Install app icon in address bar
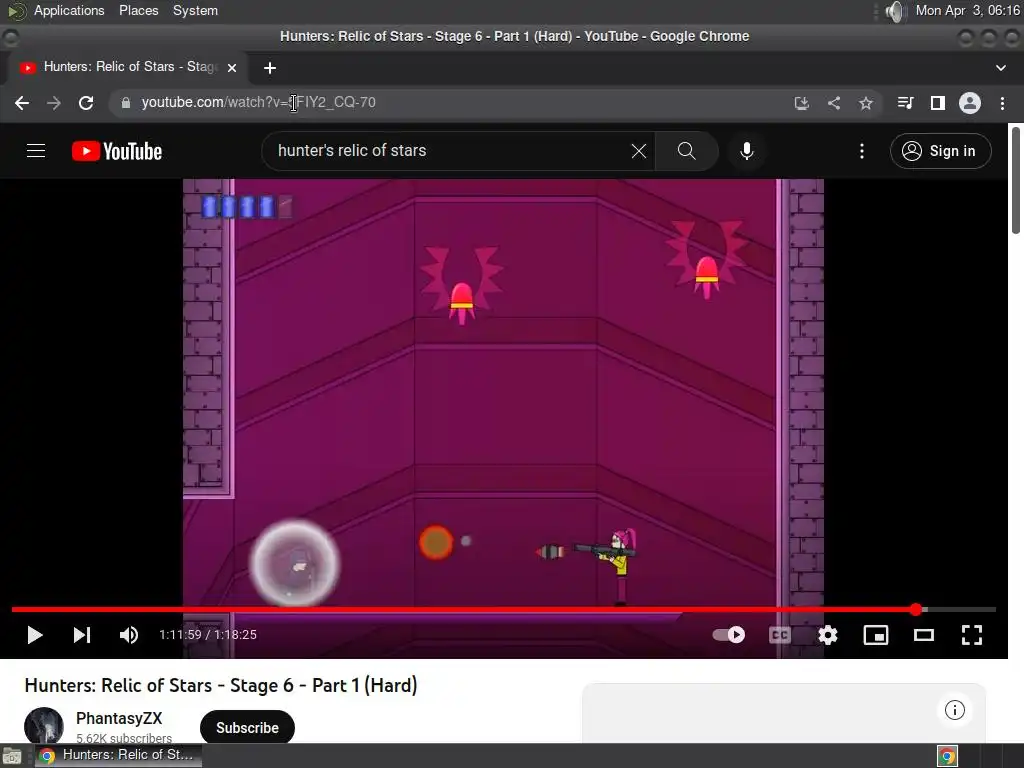This screenshot has width=1024, height=768. click(x=802, y=103)
